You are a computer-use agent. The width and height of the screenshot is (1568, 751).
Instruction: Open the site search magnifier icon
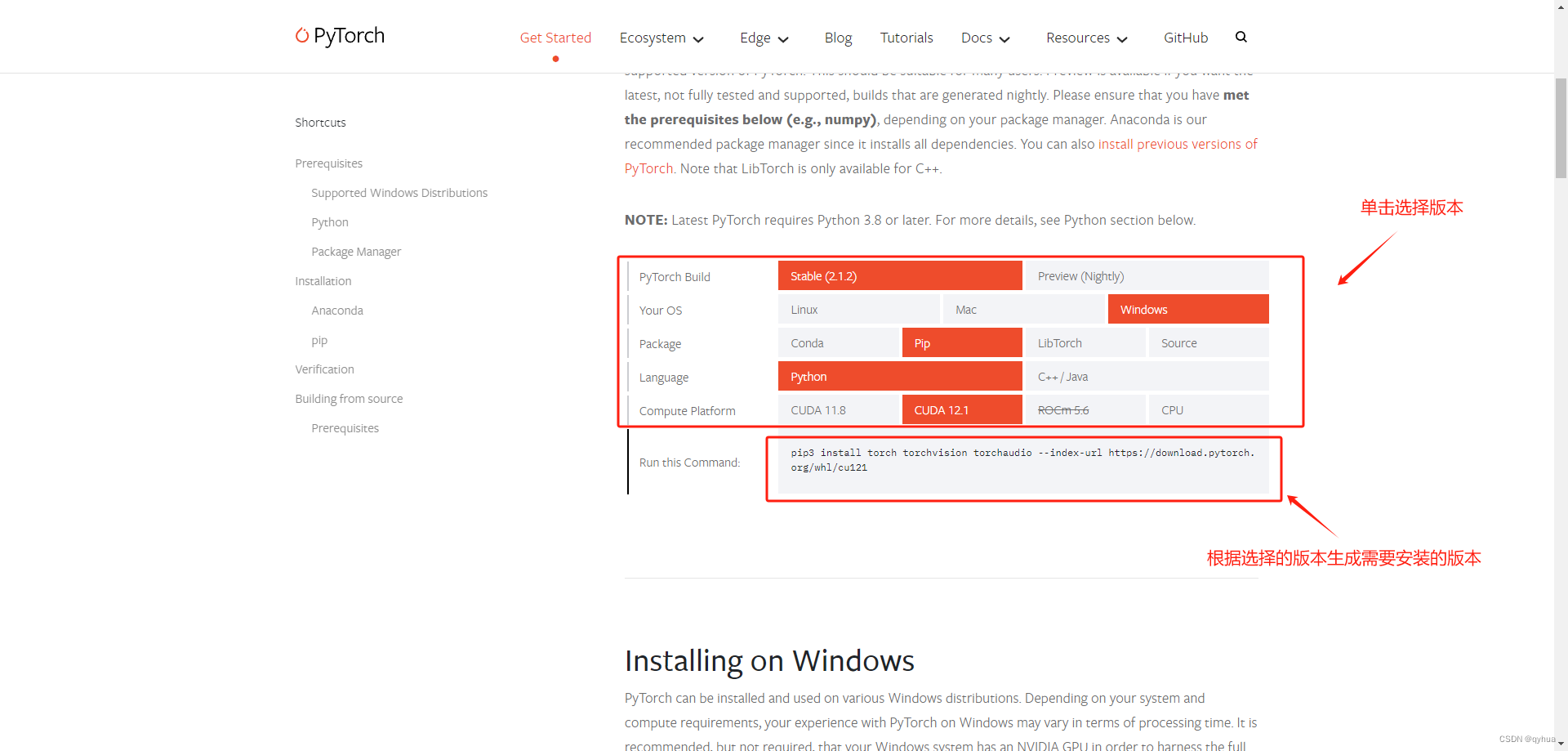click(1241, 37)
